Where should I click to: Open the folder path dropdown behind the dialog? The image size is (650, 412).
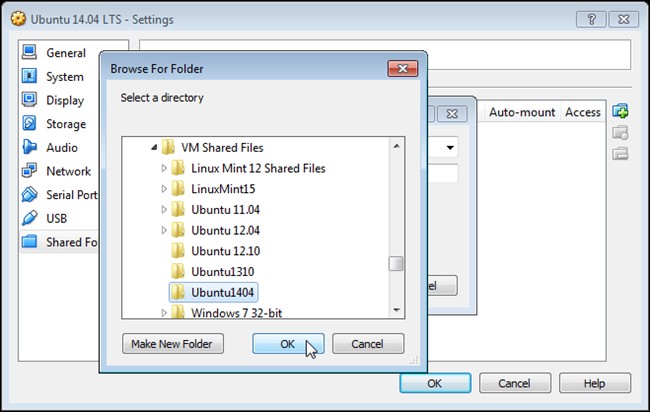450,148
